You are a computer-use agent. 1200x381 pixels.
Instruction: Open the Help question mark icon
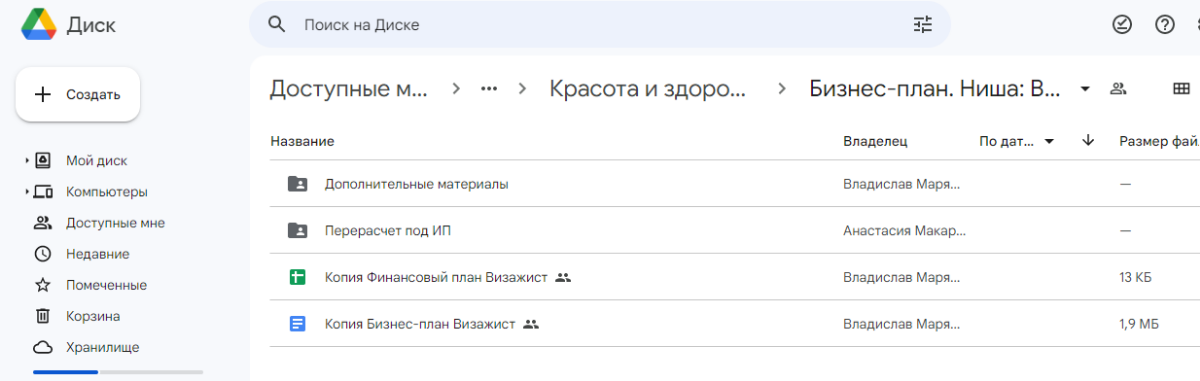(1165, 25)
